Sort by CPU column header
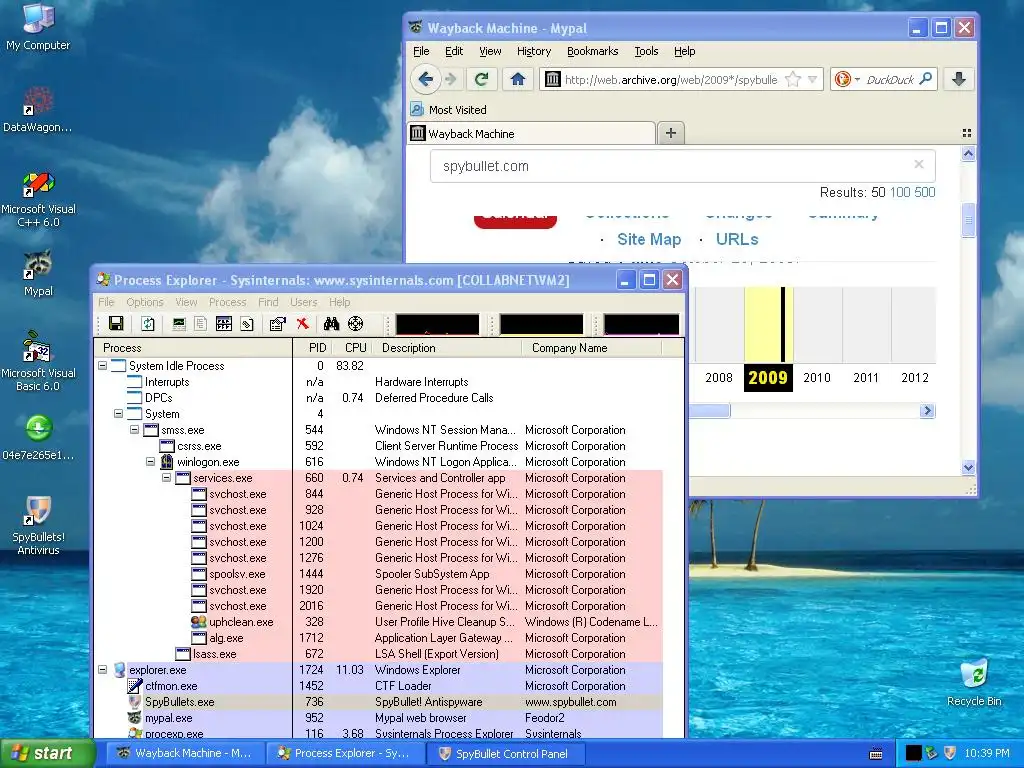The image size is (1024, 768). click(355, 348)
